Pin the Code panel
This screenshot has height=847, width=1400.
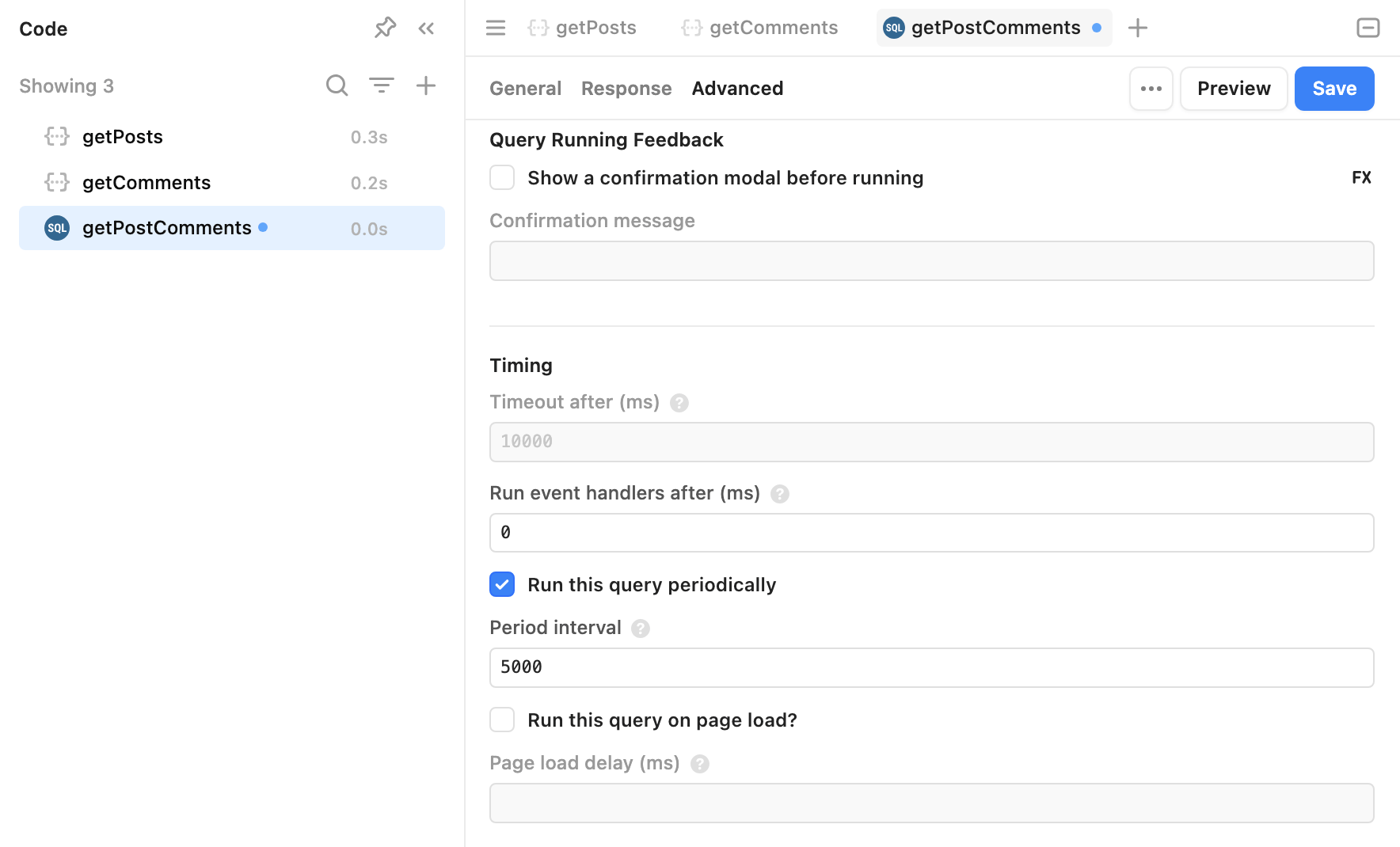(385, 28)
